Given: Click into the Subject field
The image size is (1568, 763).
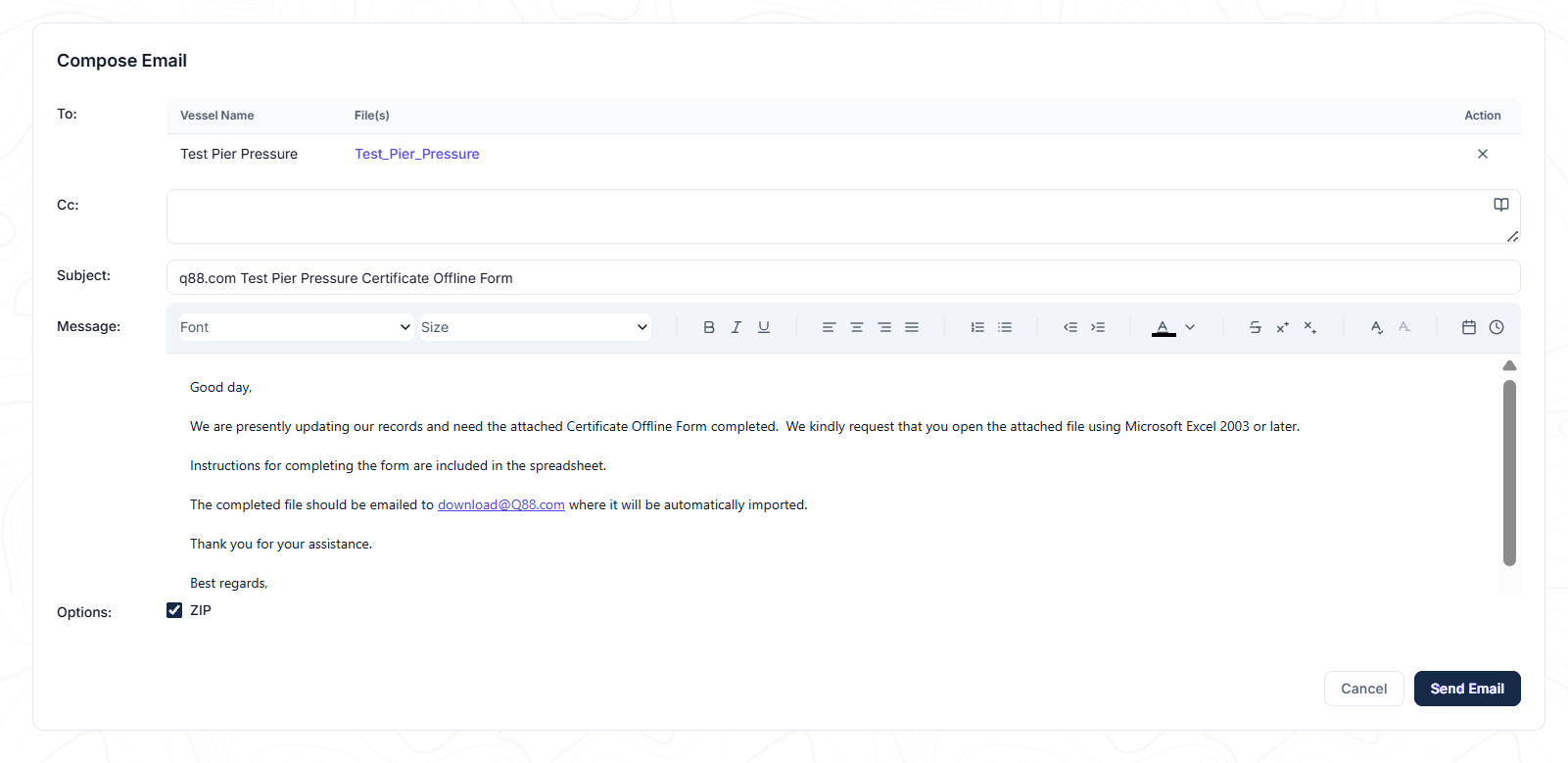Looking at the screenshot, I should [843, 277].
